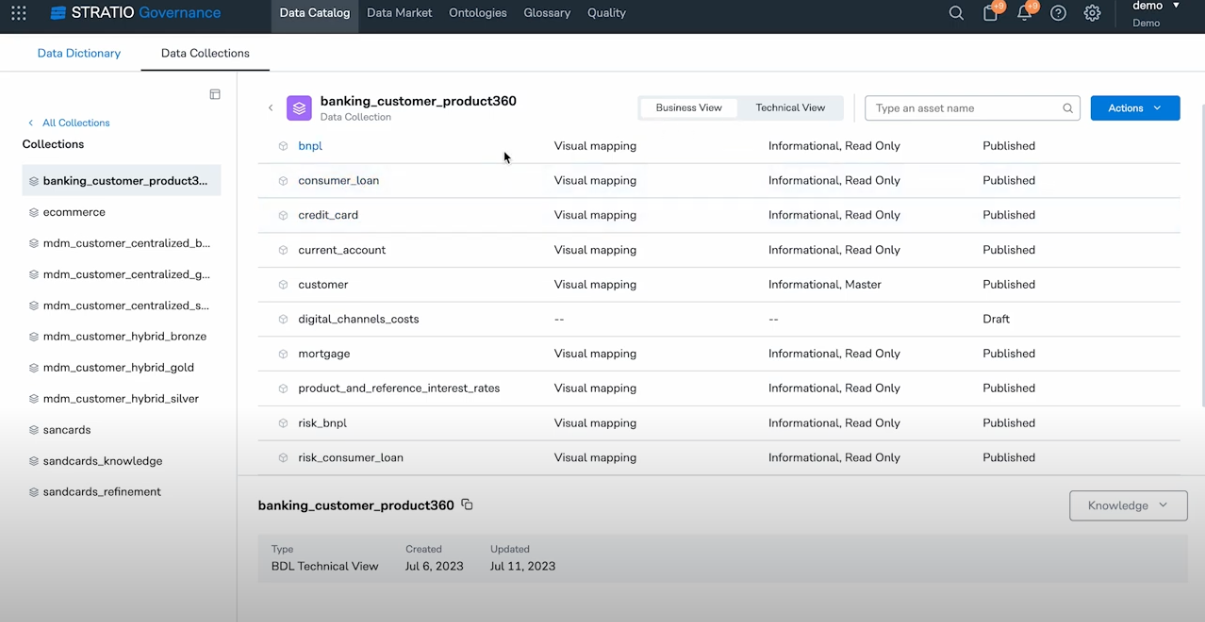Collapse the sidebar panel layout icon

click(214, 94)
